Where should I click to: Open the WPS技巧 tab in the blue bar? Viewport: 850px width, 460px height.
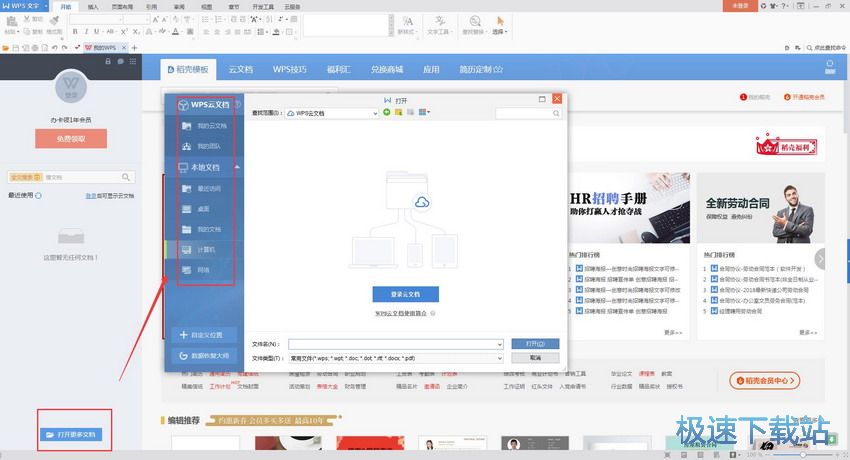pyautogui.click(x=289, y=69)
